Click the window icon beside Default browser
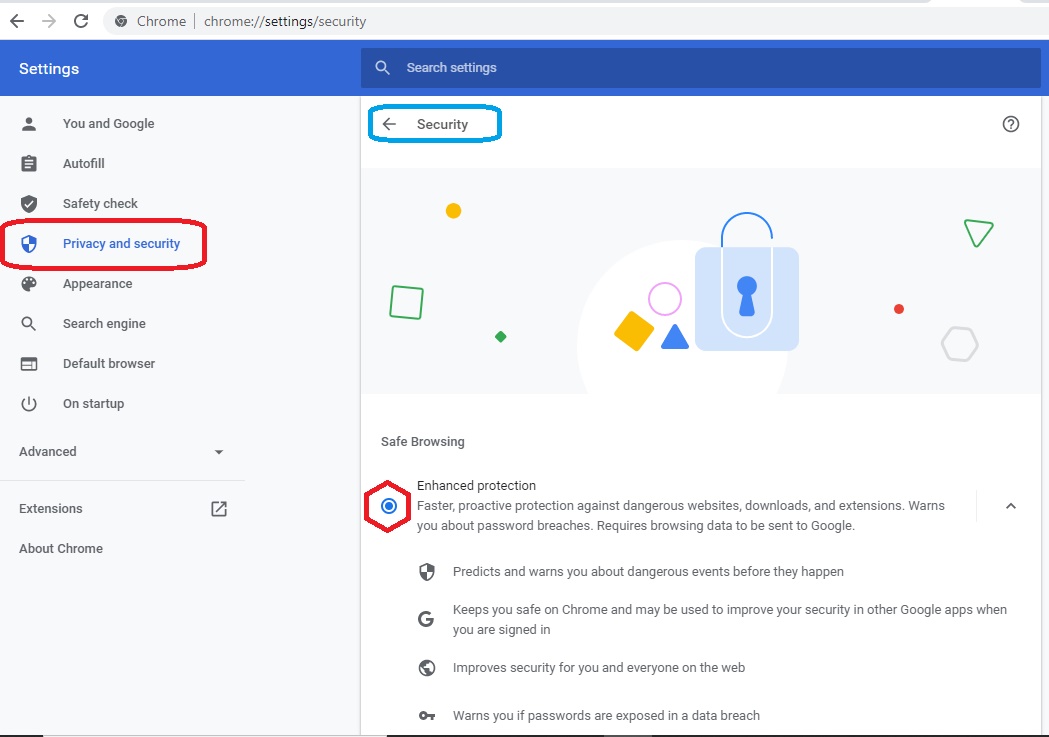The height and width of the screenshot is (737, 1049). [x=29, y=364]
